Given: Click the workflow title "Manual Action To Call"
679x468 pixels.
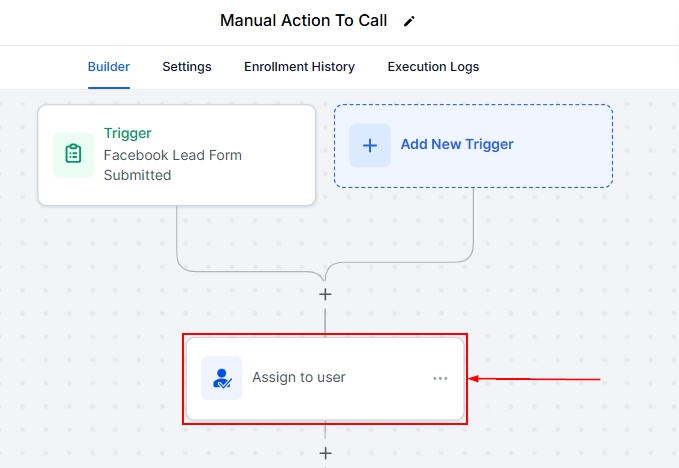Looking at the screenshot, I should pos(303,21).
